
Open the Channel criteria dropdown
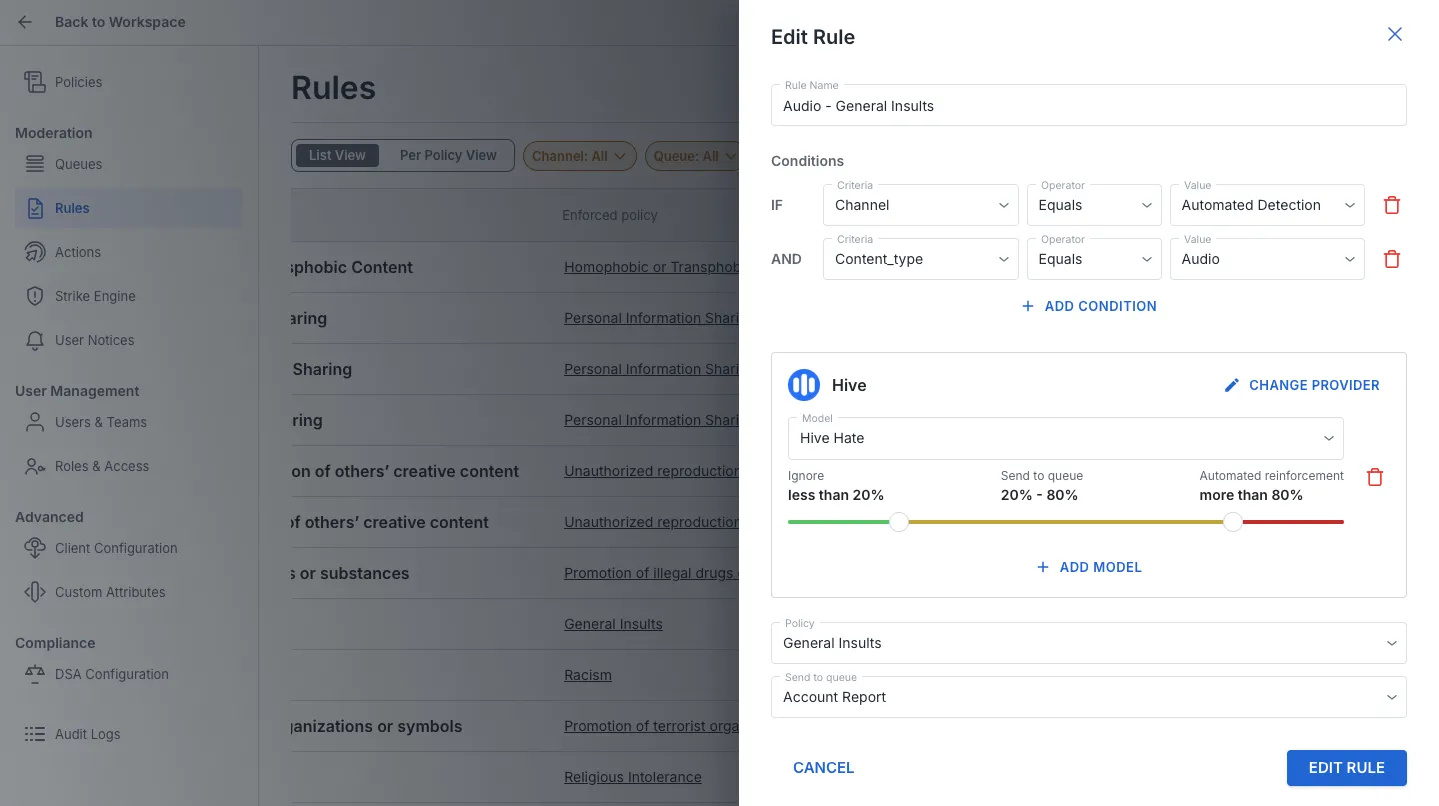coord(921,205)
